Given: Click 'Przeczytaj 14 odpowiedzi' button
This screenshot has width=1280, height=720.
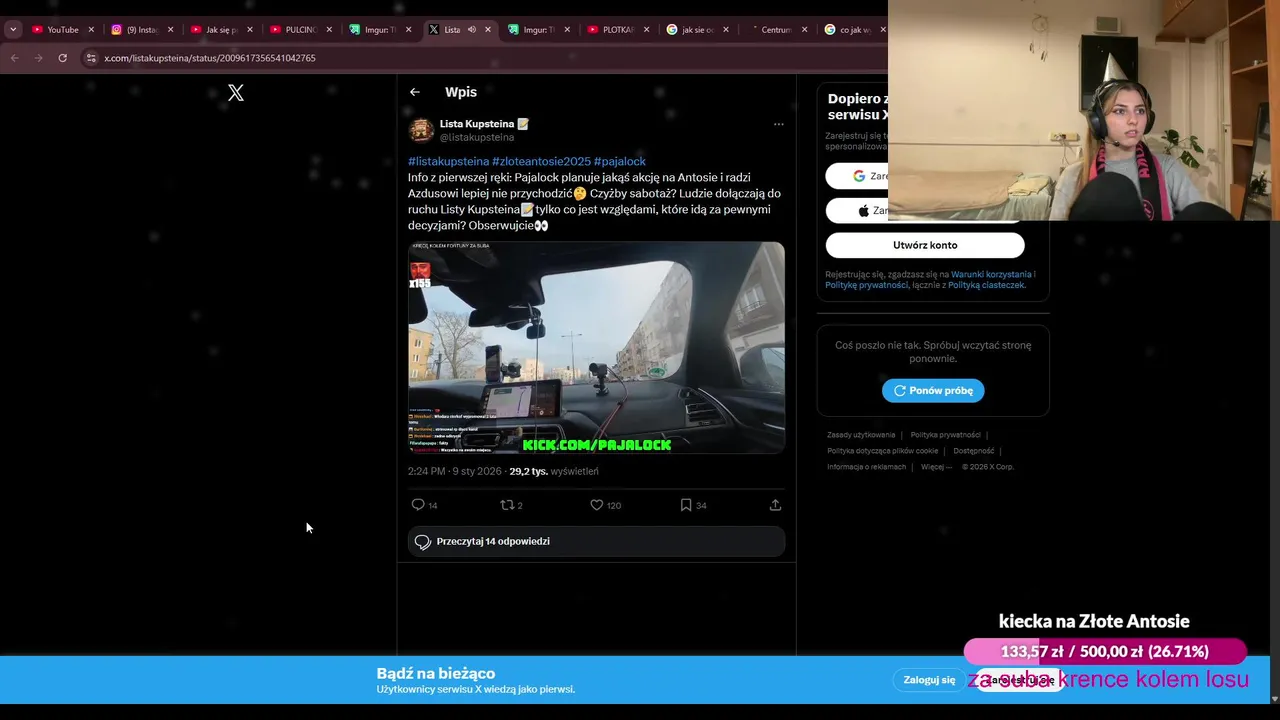Looking at the screenshot, I should (x=596, y=542).
